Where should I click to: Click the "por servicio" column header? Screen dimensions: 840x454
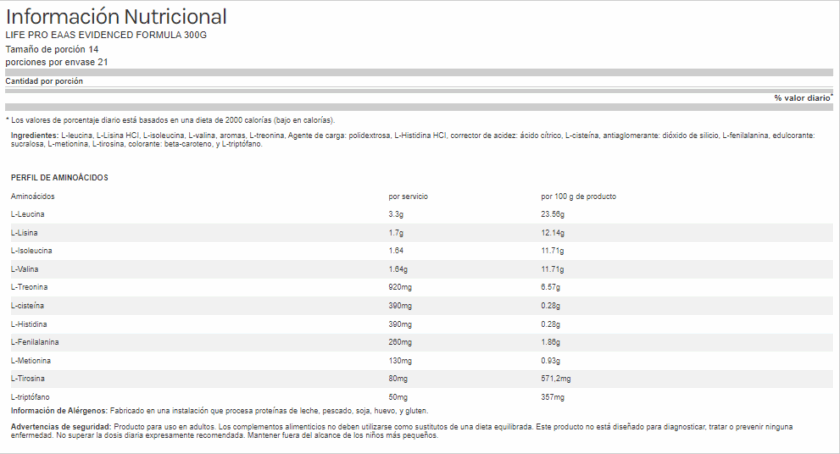(x=408, y=196)
